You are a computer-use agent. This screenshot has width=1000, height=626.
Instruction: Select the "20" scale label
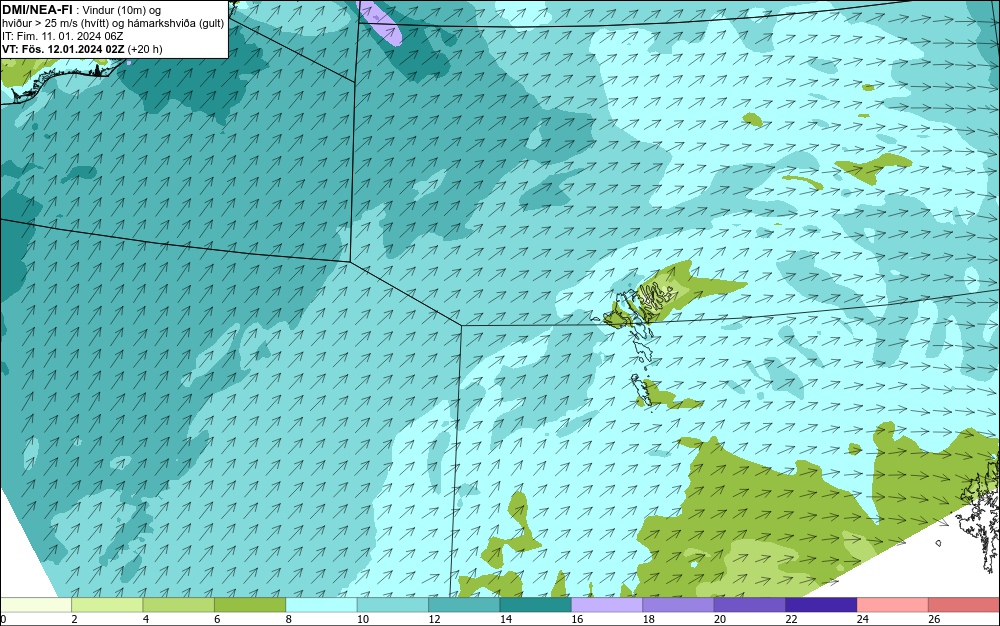coord(720,619)
